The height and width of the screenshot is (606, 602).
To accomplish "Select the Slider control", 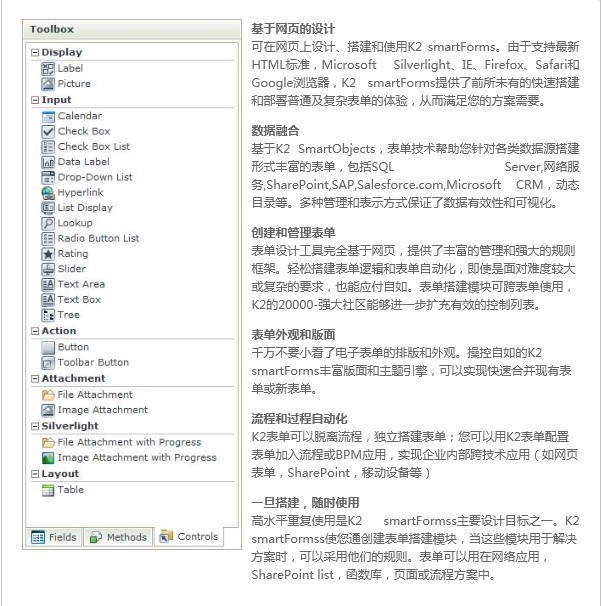I will pyautogui.click(x=71, y=269).
